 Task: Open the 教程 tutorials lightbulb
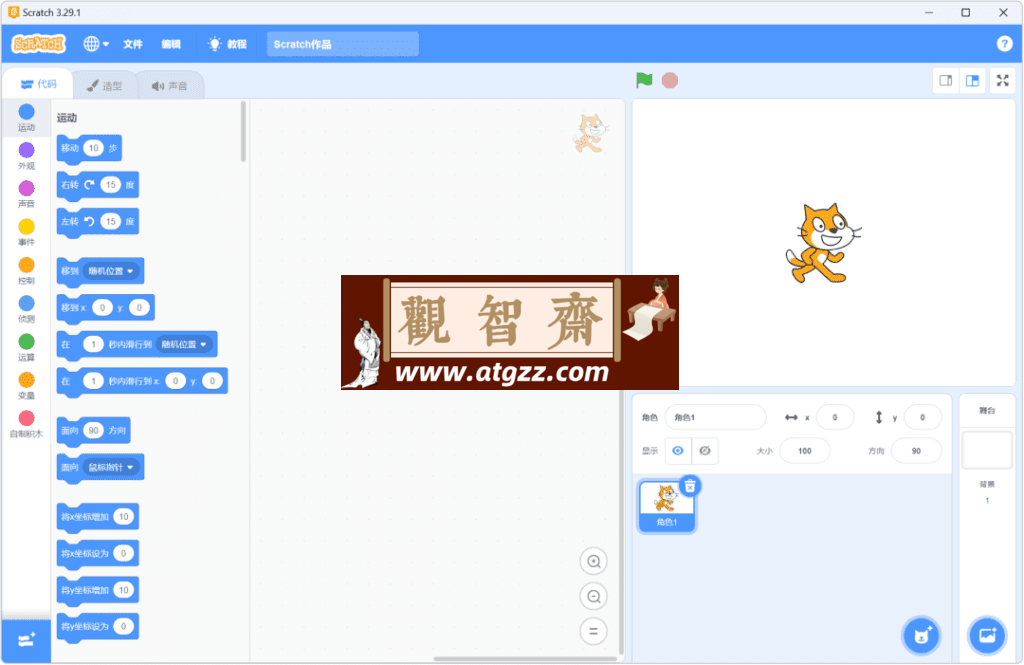coord(227,44)
